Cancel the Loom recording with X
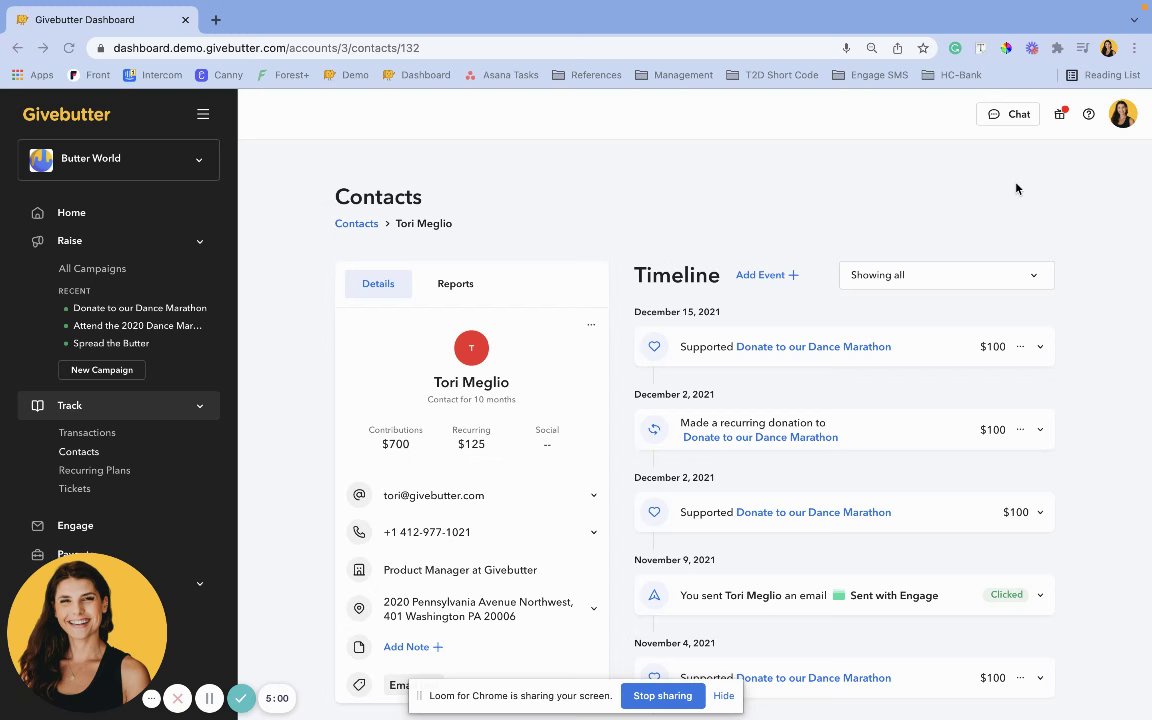 pos(178,699)
